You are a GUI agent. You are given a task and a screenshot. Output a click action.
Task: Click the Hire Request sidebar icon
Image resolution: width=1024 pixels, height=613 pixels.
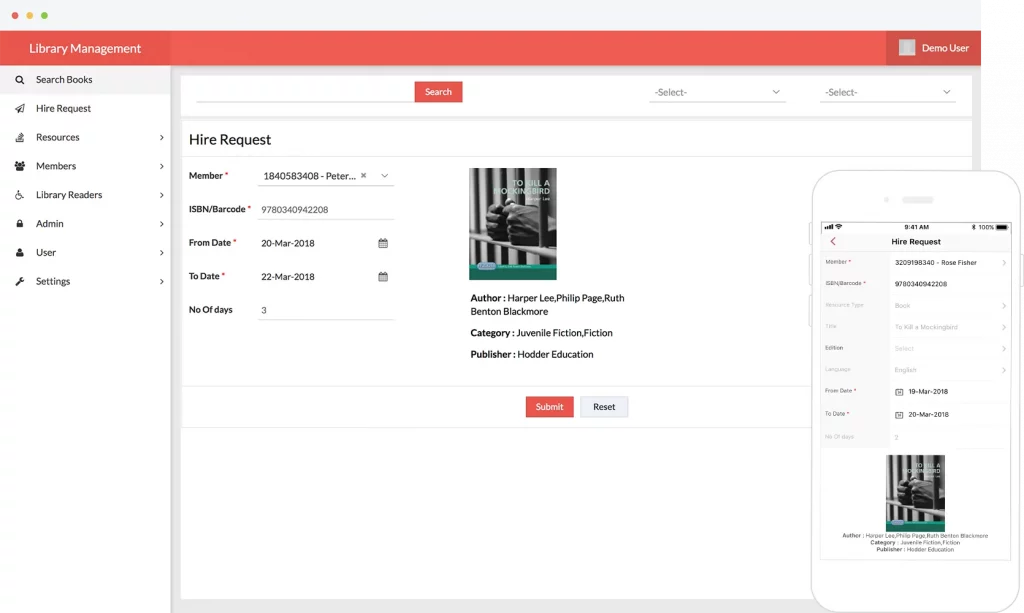(x=21, y=108)
